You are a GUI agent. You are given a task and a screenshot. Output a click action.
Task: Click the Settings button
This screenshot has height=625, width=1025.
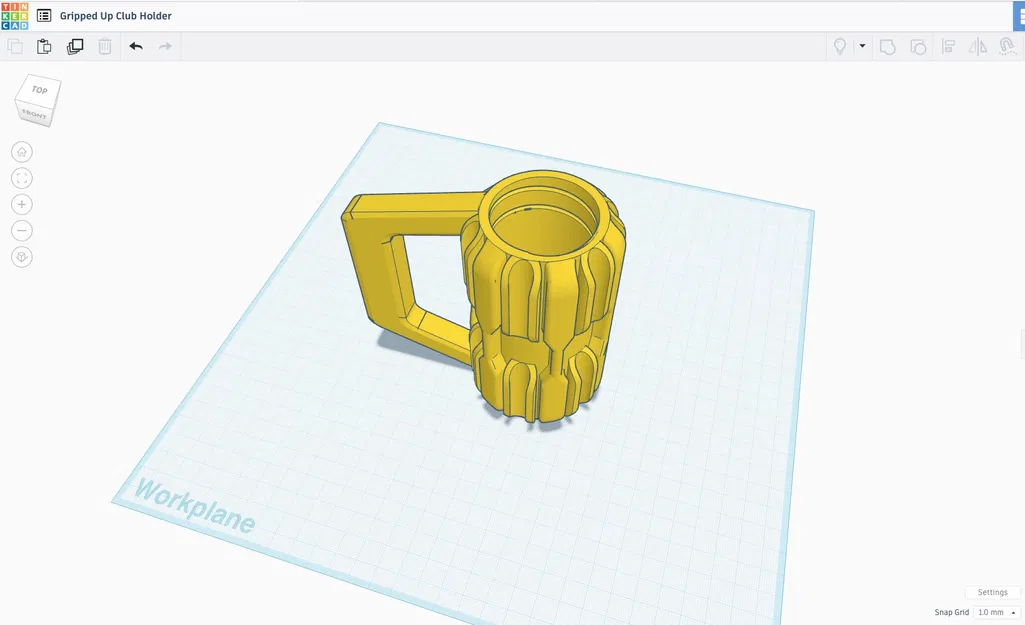pyautogui.click(x=992, y=592)
